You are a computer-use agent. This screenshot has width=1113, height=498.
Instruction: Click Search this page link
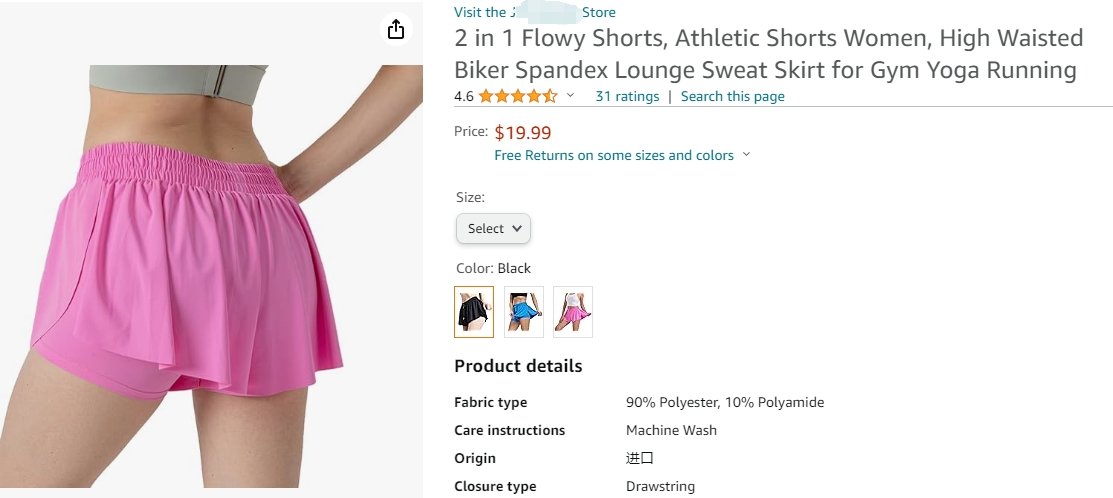pos(733,96)
